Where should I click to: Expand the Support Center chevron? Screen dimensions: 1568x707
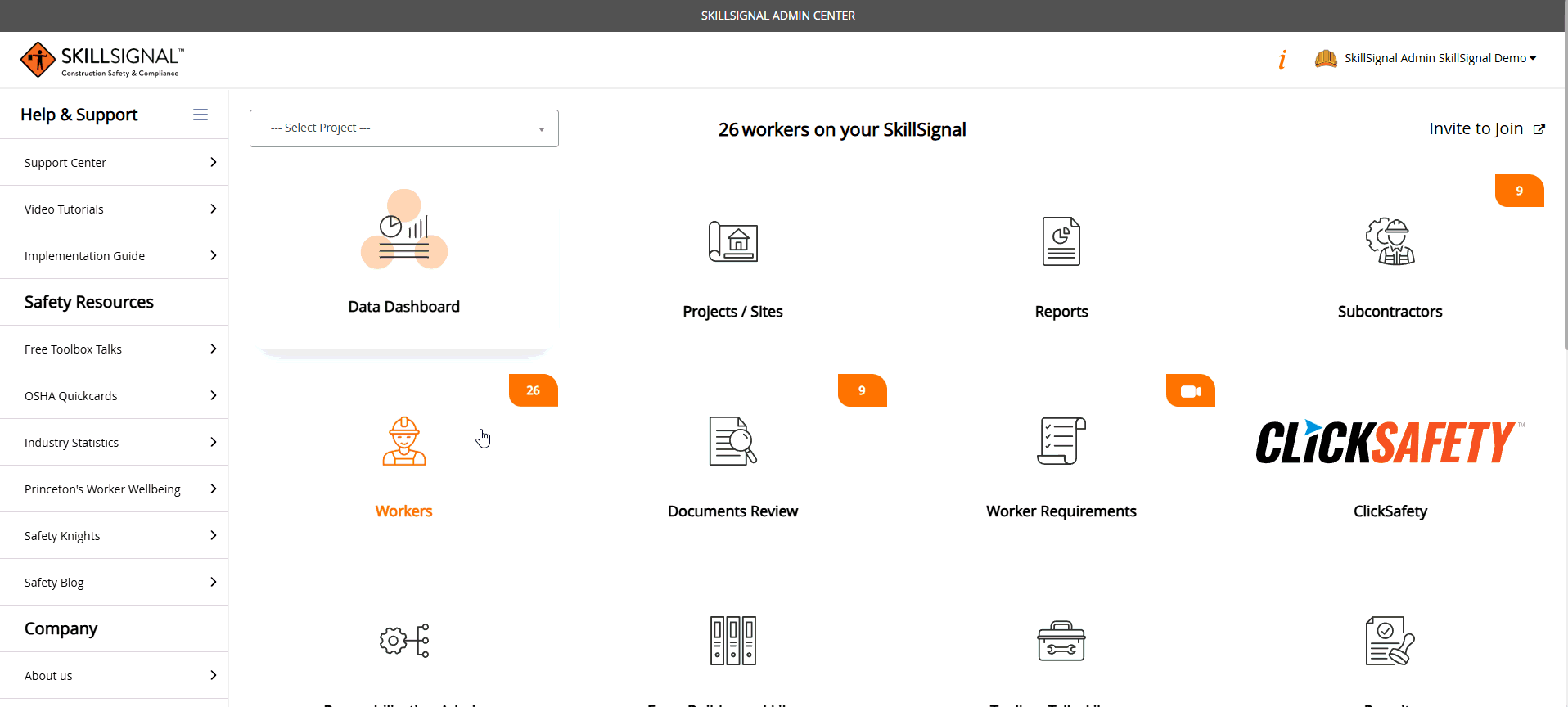pyautogui.click(x=214, y=162)
